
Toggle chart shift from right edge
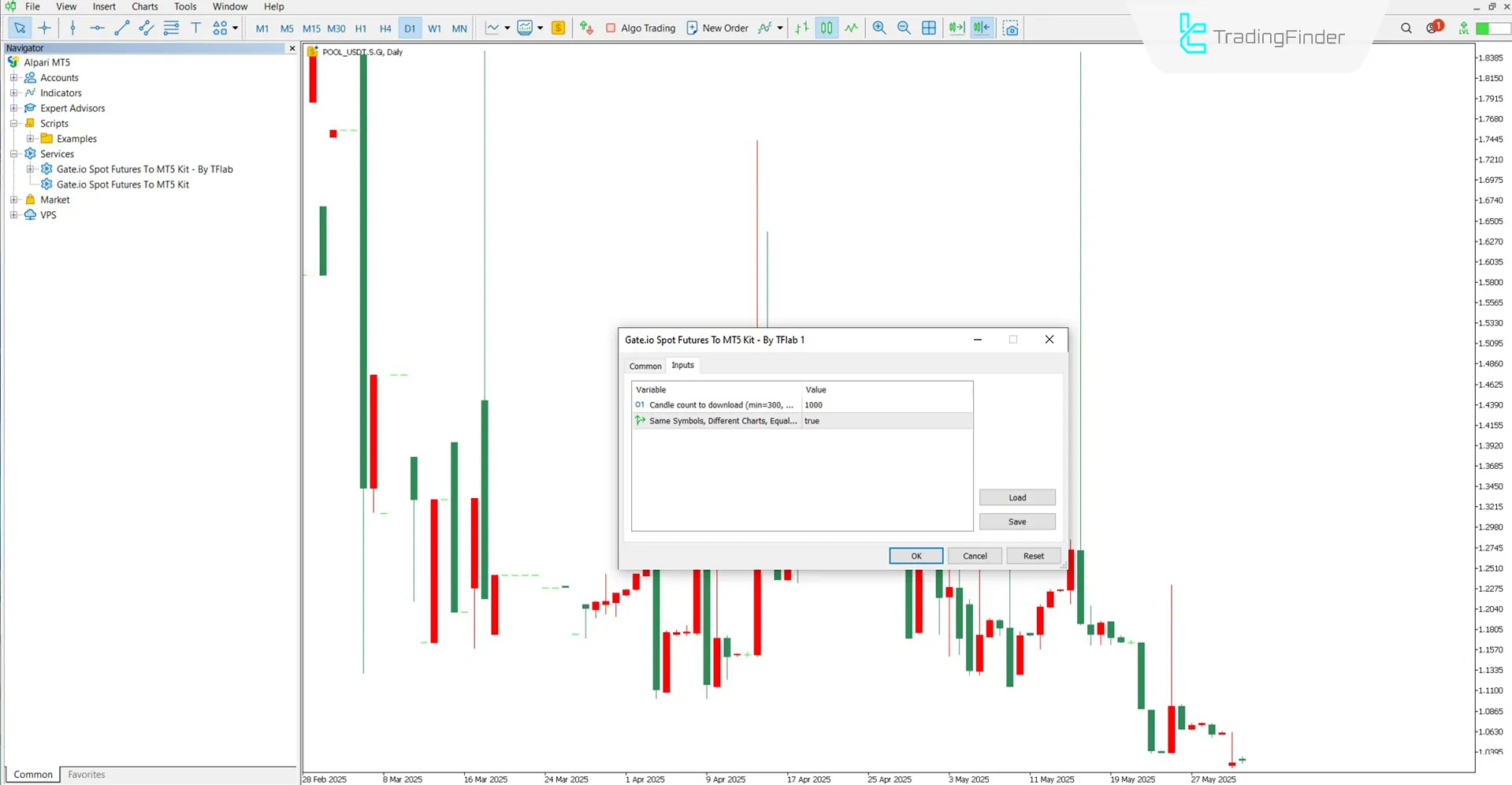(982, 28)
